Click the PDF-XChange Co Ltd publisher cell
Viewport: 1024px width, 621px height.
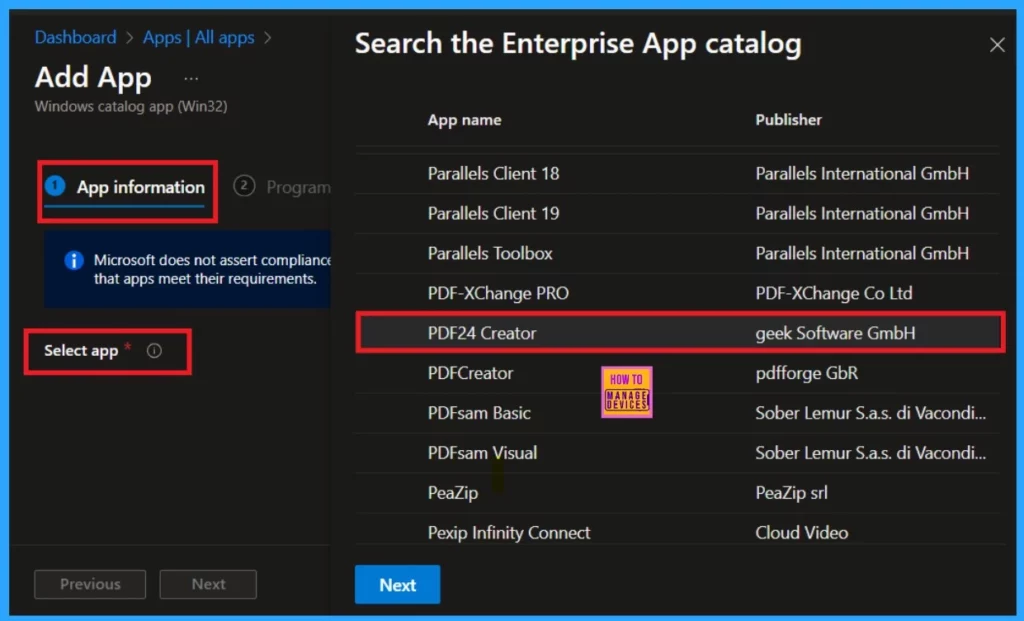833,293
